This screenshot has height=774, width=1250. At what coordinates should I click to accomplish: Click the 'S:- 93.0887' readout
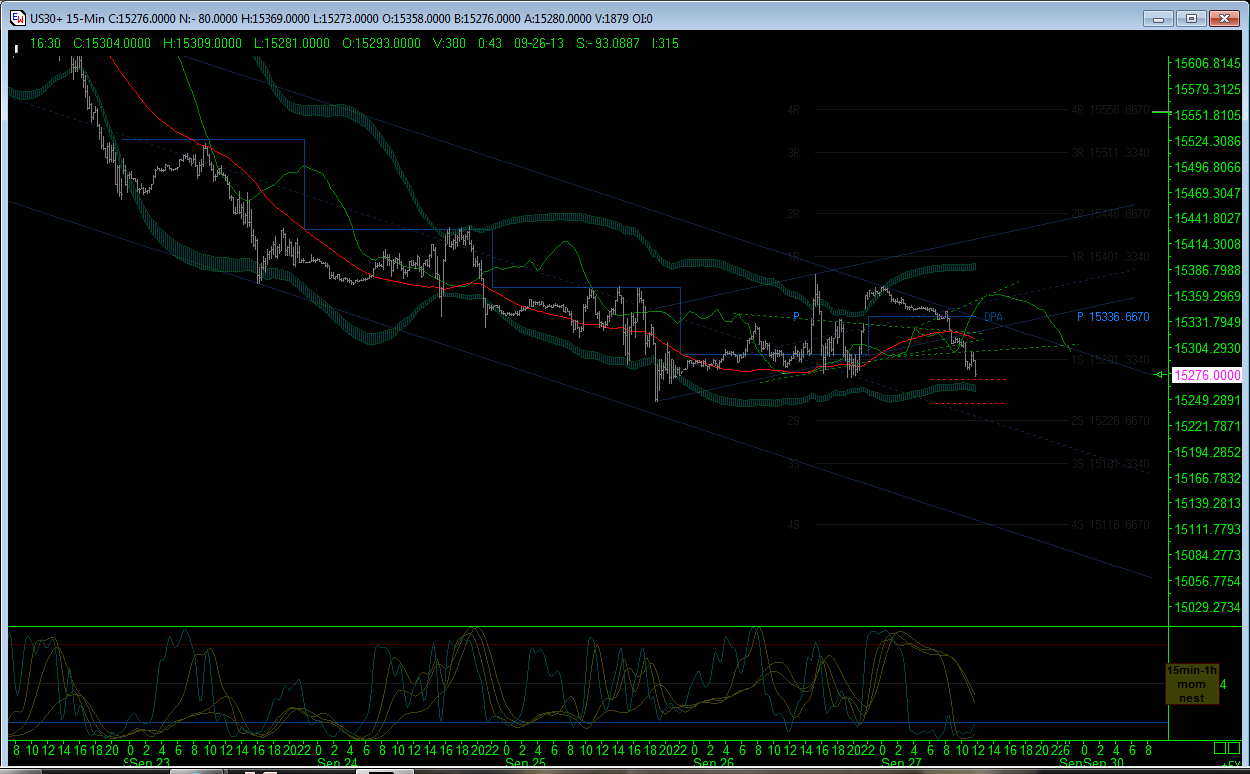click(606, 43)
